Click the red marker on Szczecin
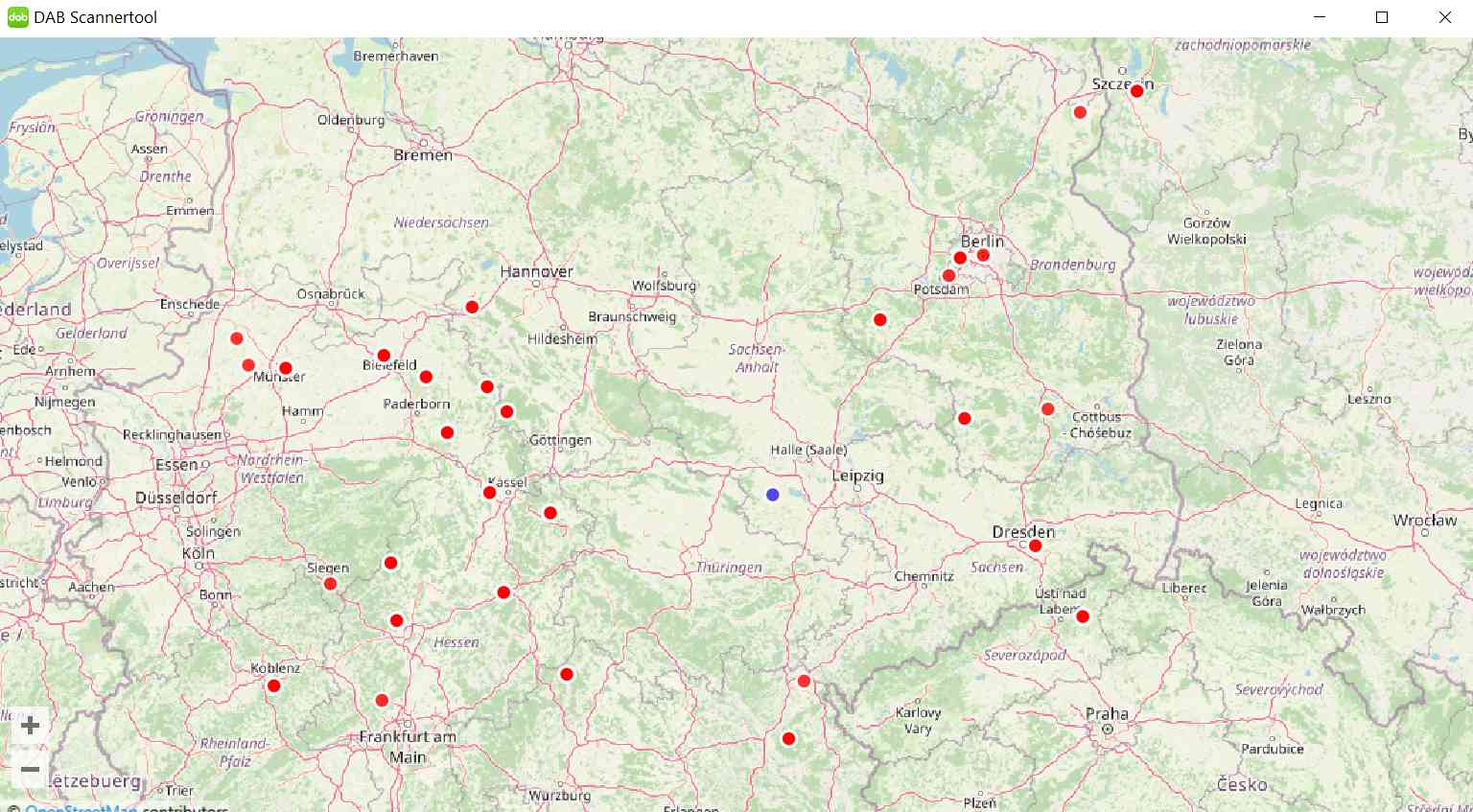The image size is (1473, 812). [1136, 91]
